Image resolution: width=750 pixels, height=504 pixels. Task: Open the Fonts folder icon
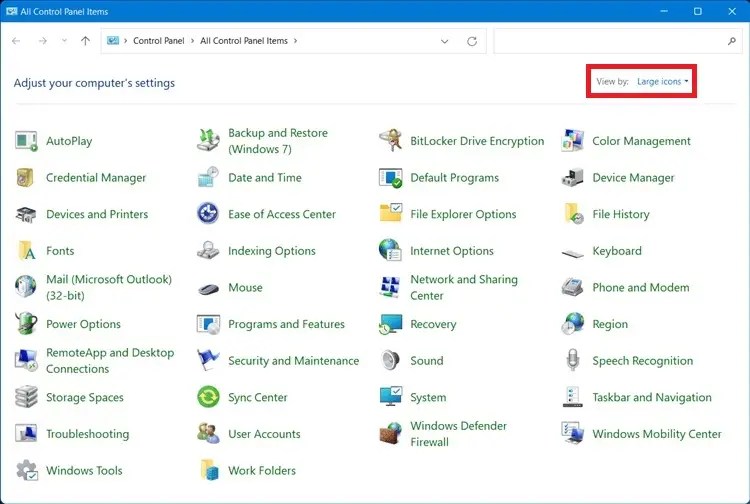(x=26, y=251)
